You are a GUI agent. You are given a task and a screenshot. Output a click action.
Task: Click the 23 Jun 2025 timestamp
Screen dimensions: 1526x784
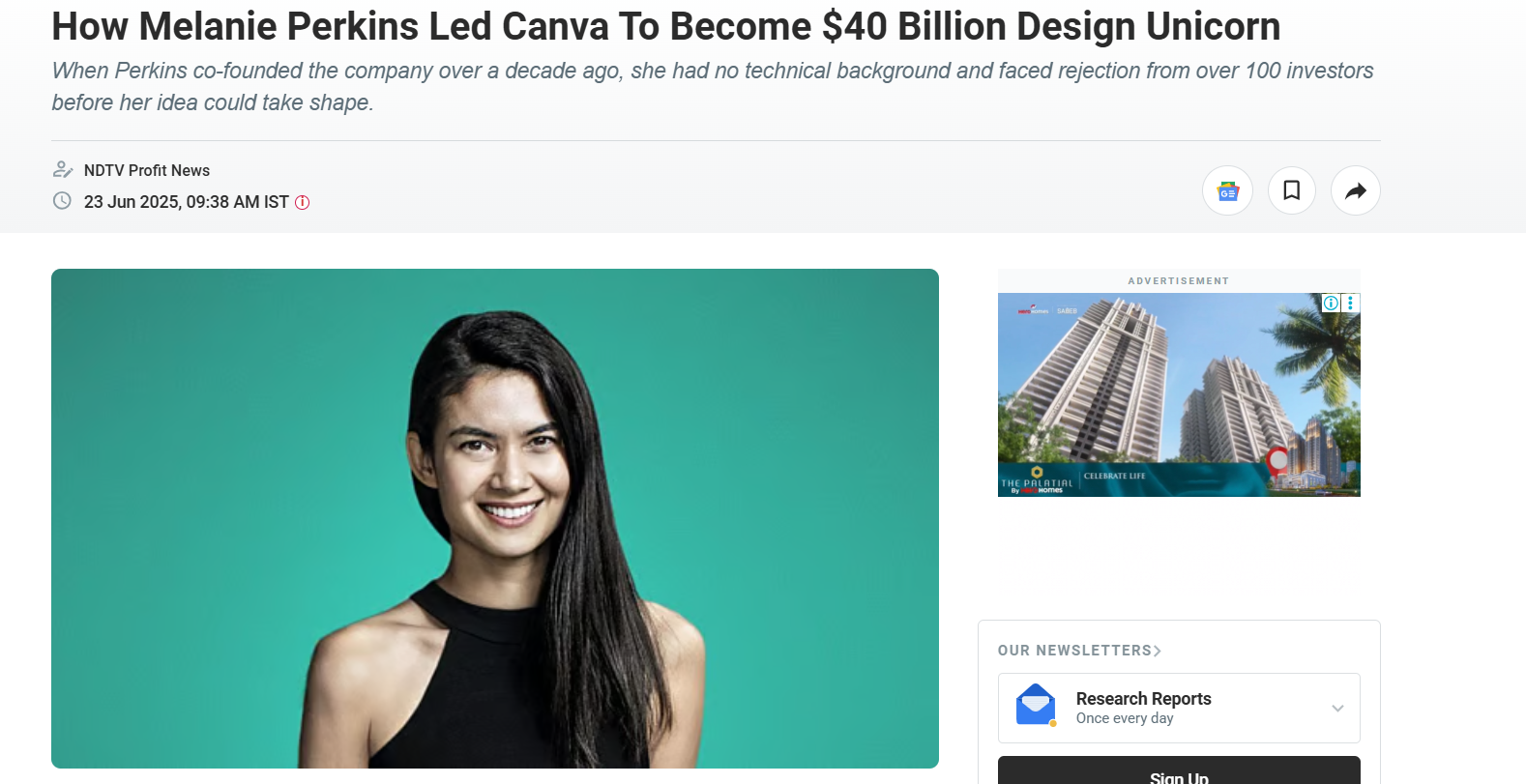point(187,202)
